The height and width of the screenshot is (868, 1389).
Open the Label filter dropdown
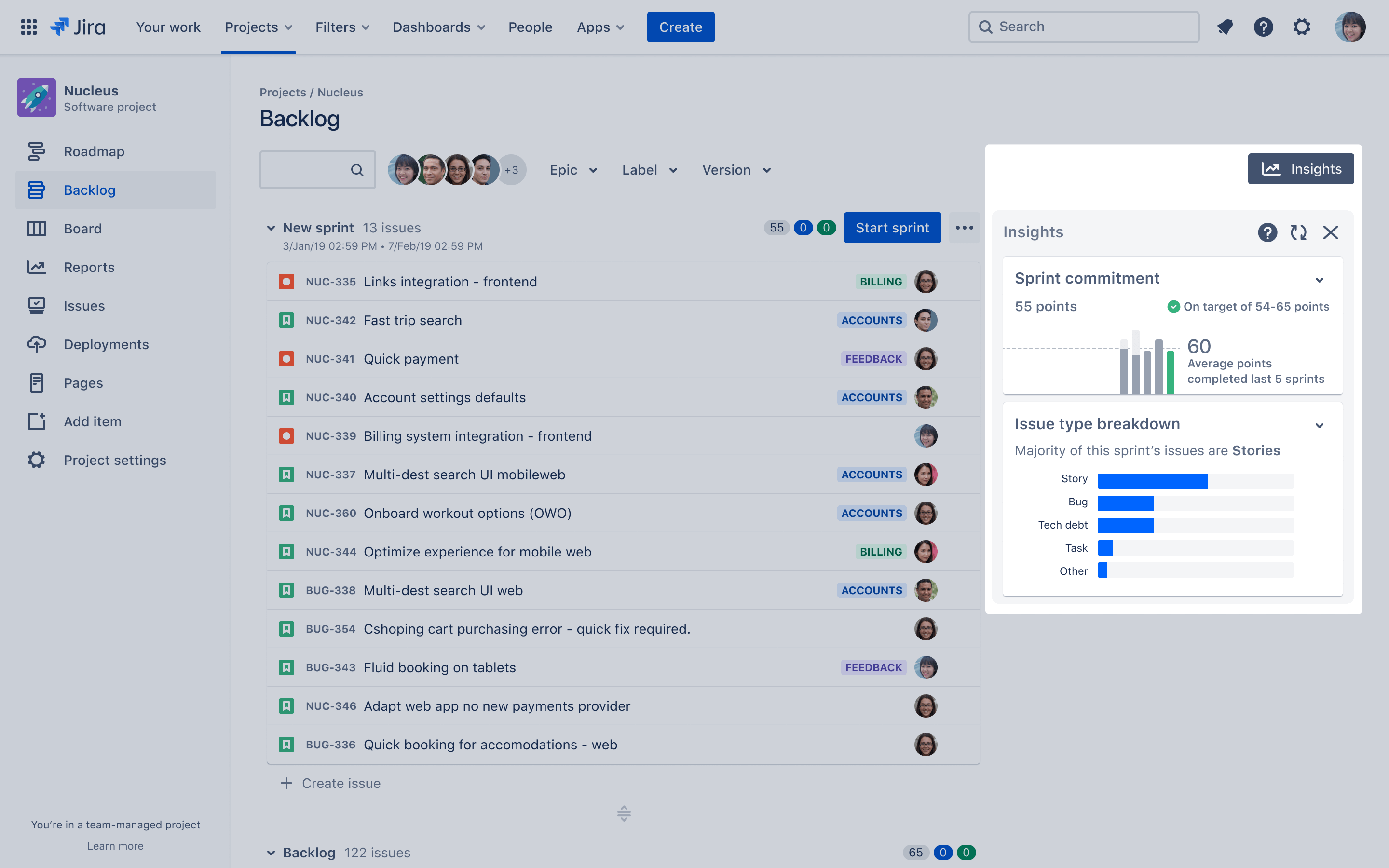pos(648,169)
